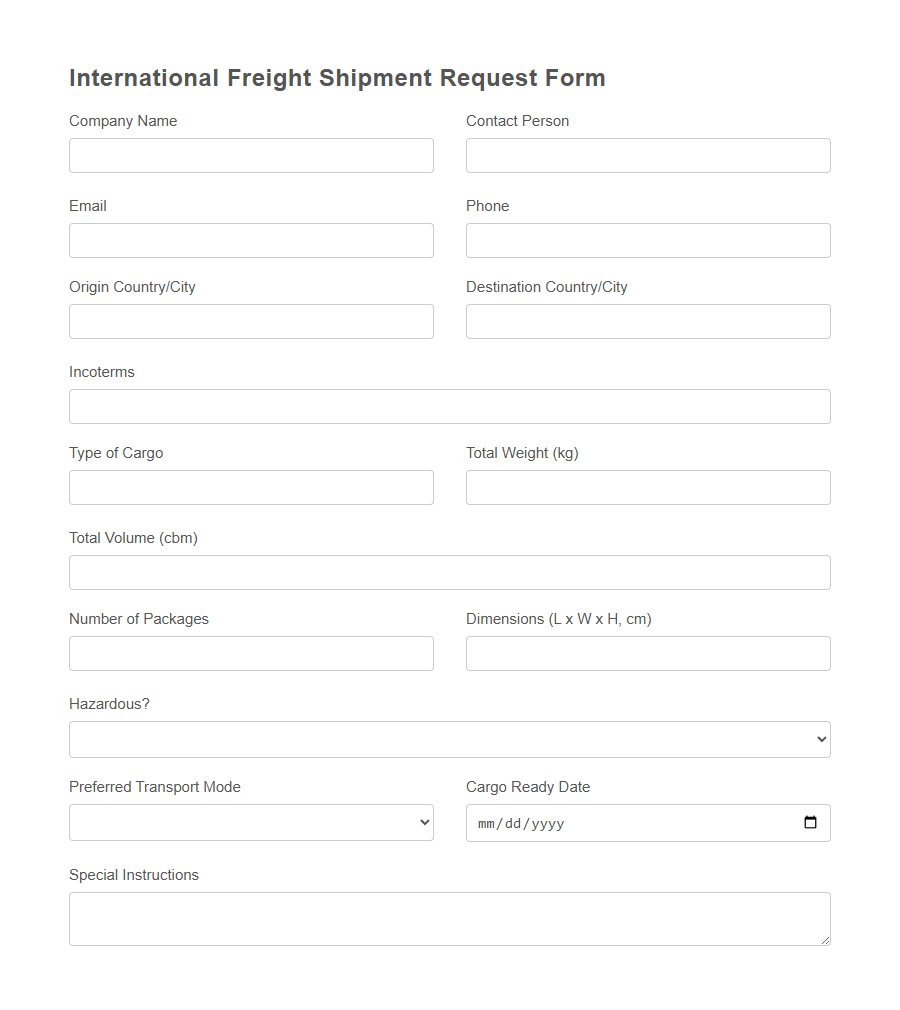Open the calendar picker for Cargo Ready Date
This screenshot has height=1010, width=900.
point(810,822)
